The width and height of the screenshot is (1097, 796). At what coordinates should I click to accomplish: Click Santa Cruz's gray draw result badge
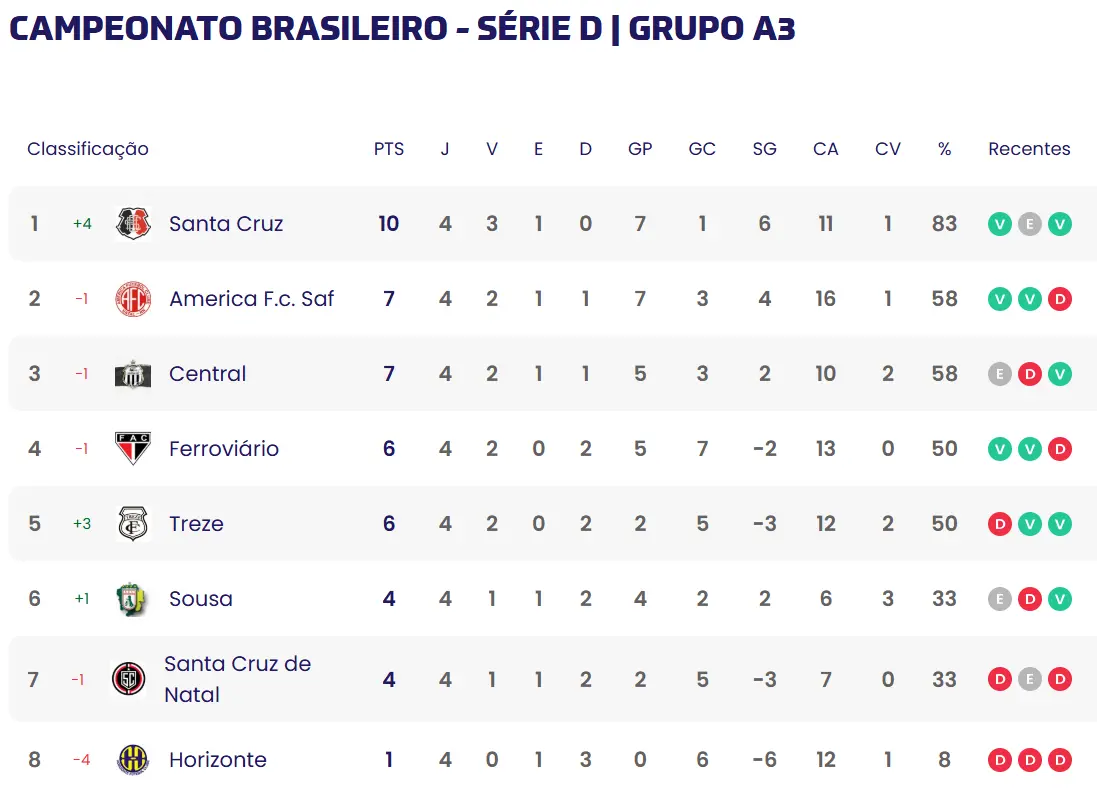click(x=1029, y=224)
